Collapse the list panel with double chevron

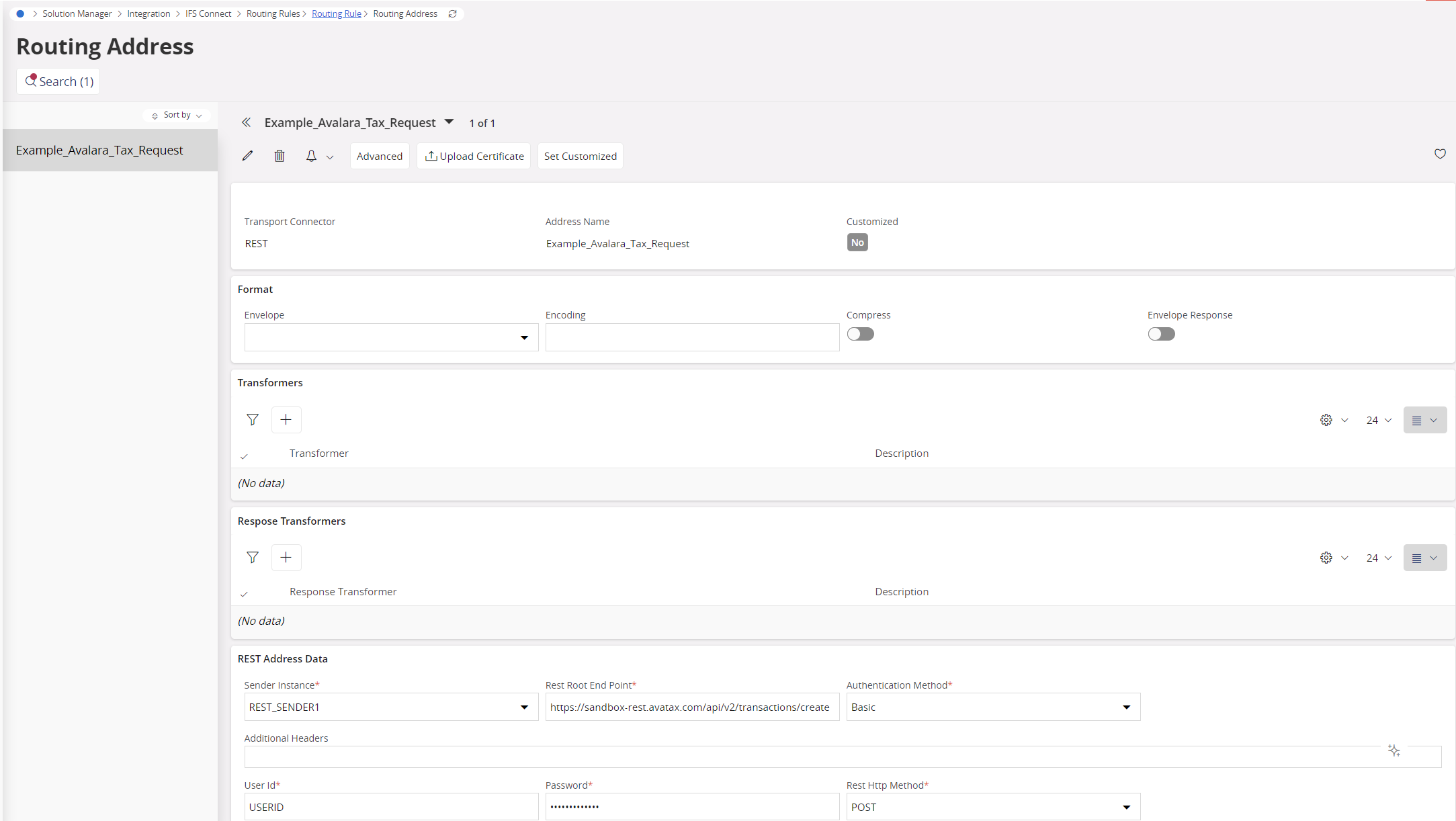[x=247, y=122]
